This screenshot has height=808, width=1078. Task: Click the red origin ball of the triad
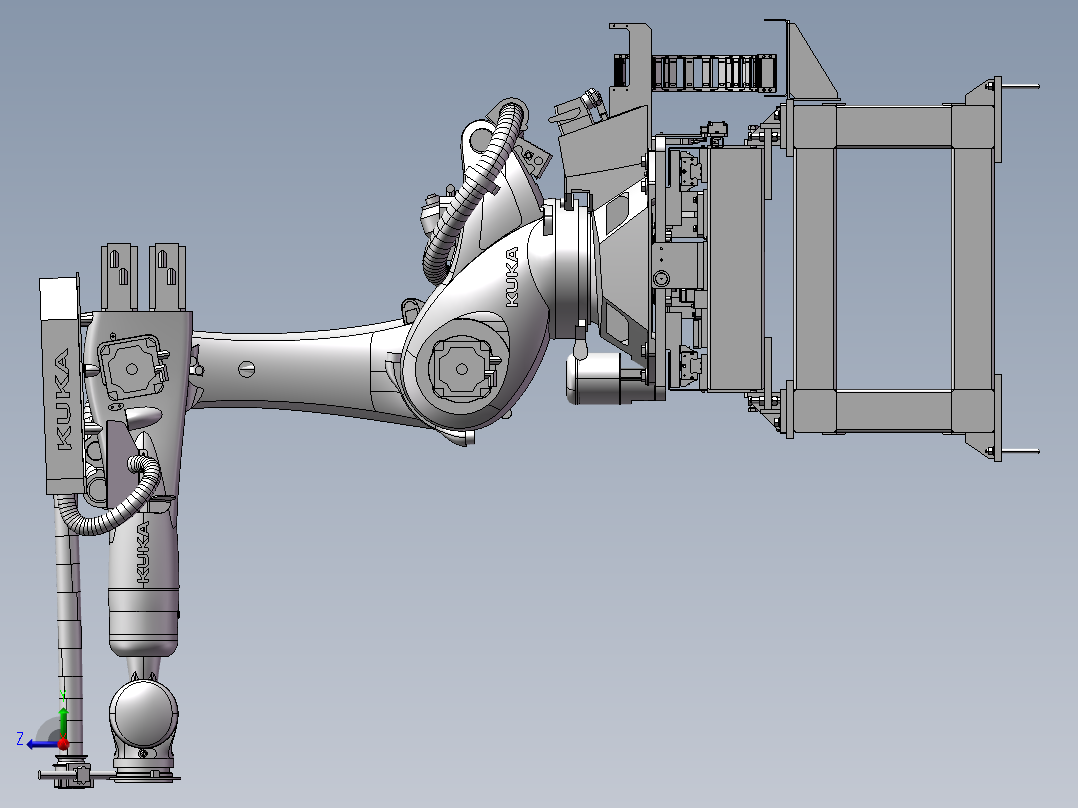point(63,743)
